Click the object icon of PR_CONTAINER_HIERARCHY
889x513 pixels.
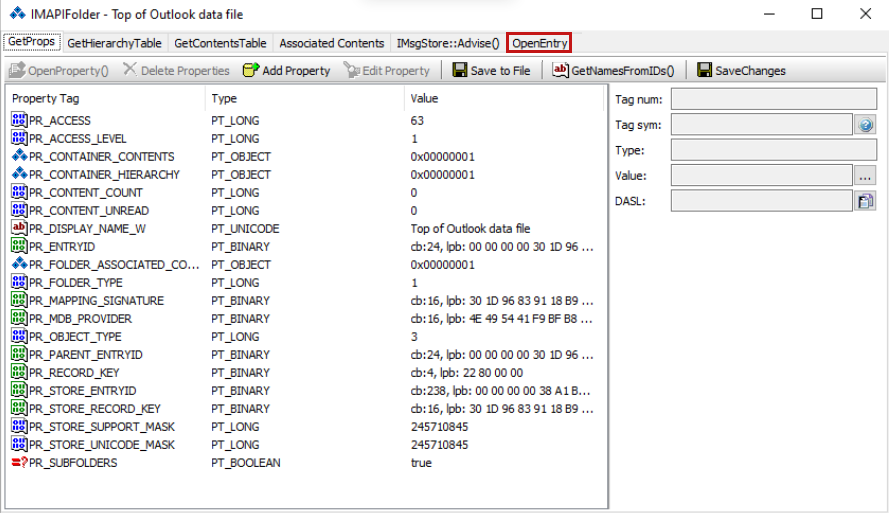click(x=19, y=173)
